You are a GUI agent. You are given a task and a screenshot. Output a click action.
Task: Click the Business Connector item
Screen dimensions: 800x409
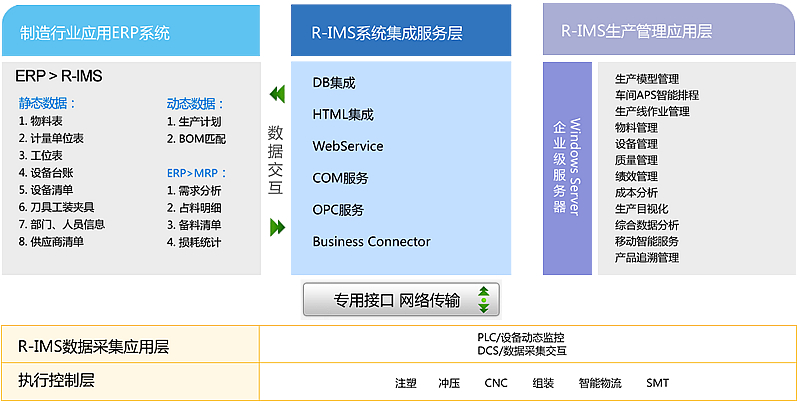pos(371,241)
